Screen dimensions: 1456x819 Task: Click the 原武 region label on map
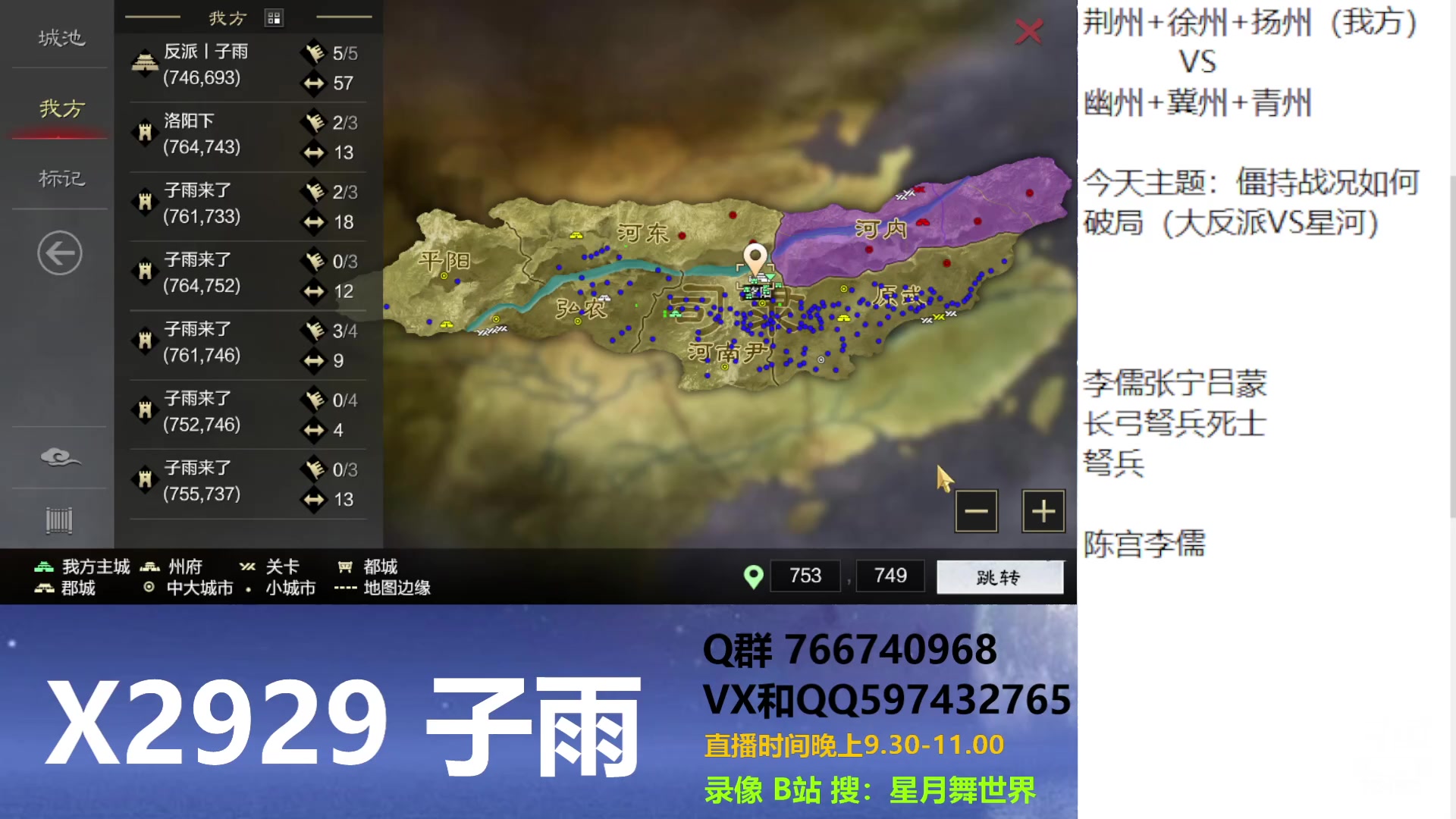tap(898, 296)
